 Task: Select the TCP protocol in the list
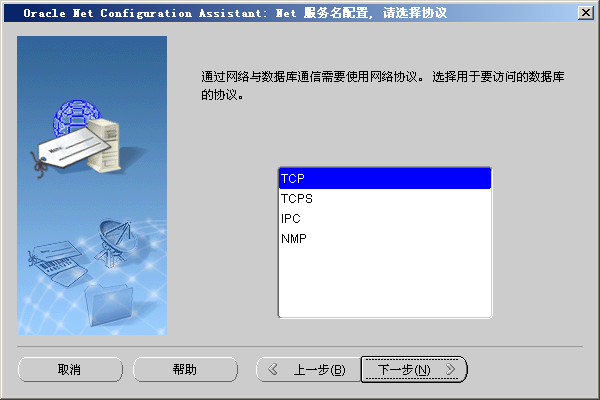[x=385, y=178]
